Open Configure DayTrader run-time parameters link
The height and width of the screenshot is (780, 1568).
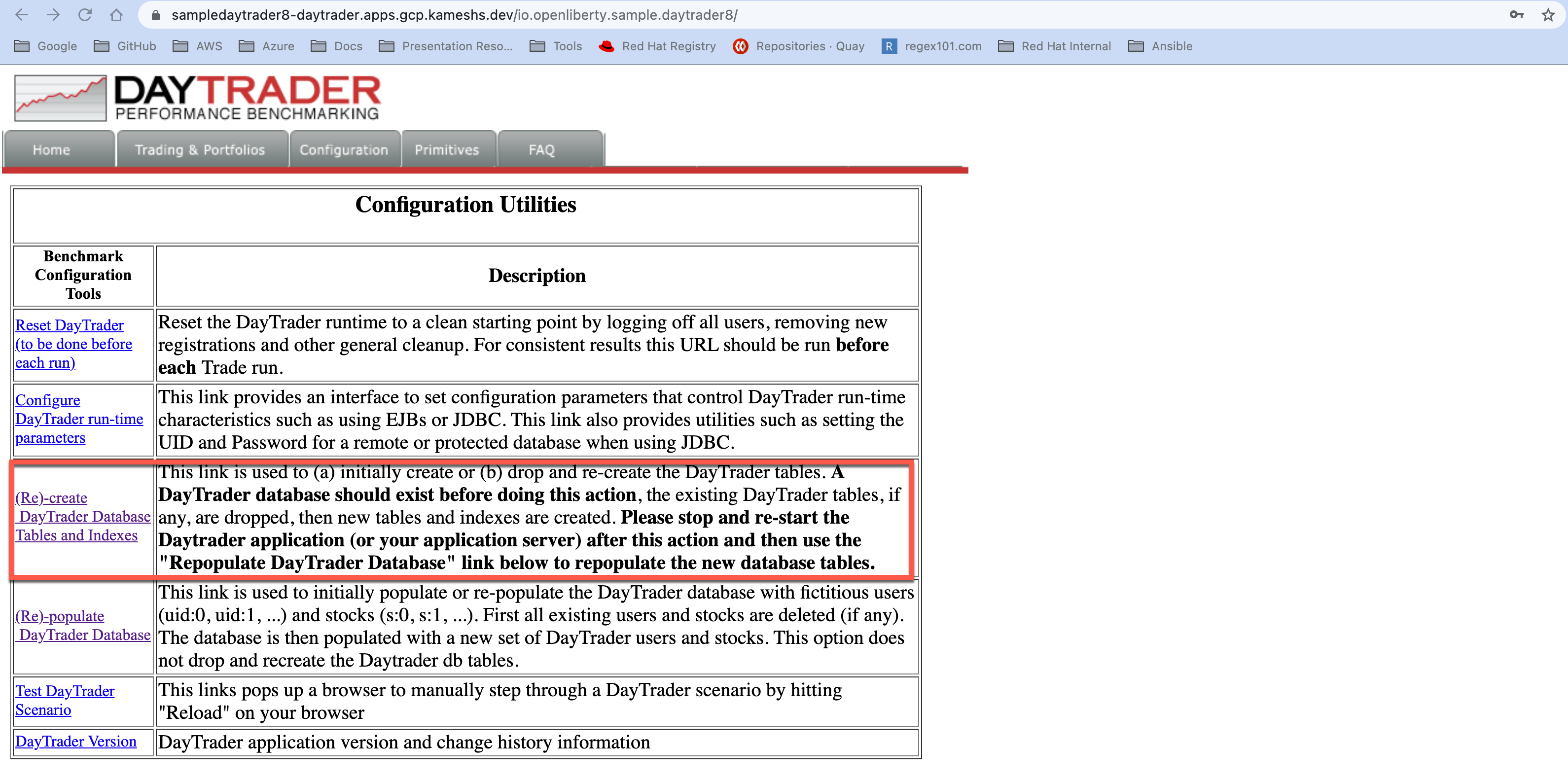pos(79,419)
